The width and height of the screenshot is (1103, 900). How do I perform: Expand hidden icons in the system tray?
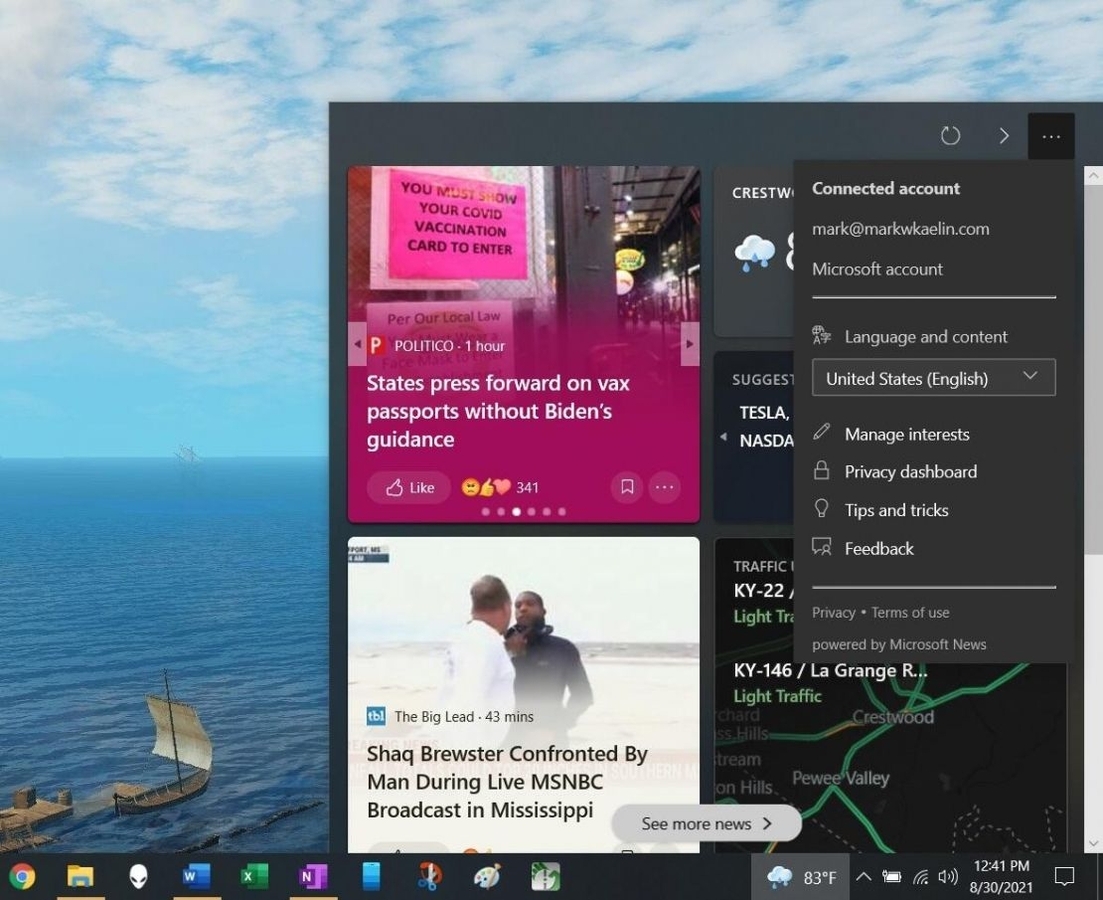pyautogui.click(x=864, y=877)
